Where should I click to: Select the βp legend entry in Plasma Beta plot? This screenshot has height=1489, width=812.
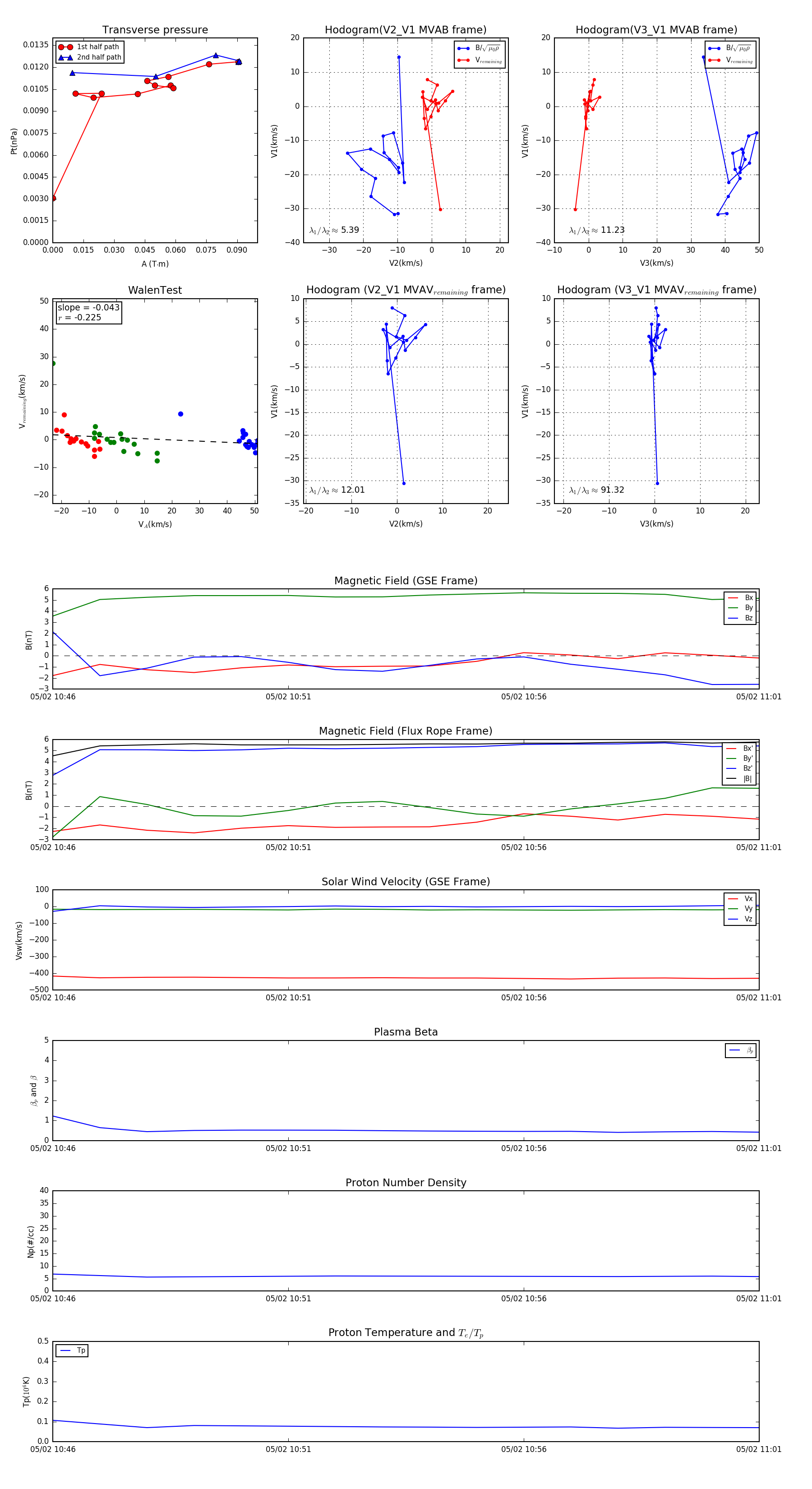[x=741, y=1050]
